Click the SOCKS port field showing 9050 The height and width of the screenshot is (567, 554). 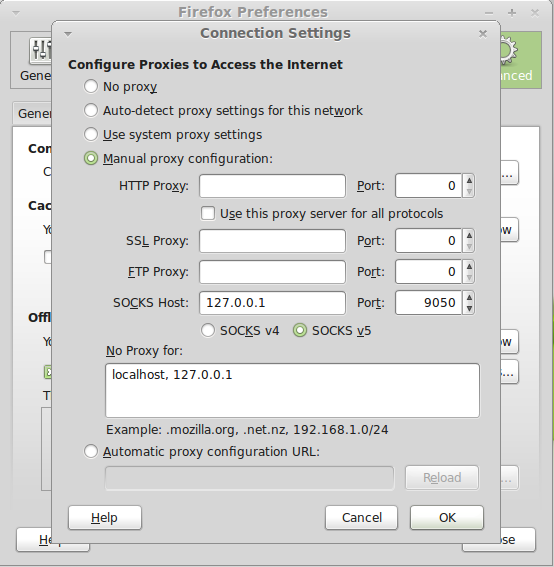click(x=428, y=303)
